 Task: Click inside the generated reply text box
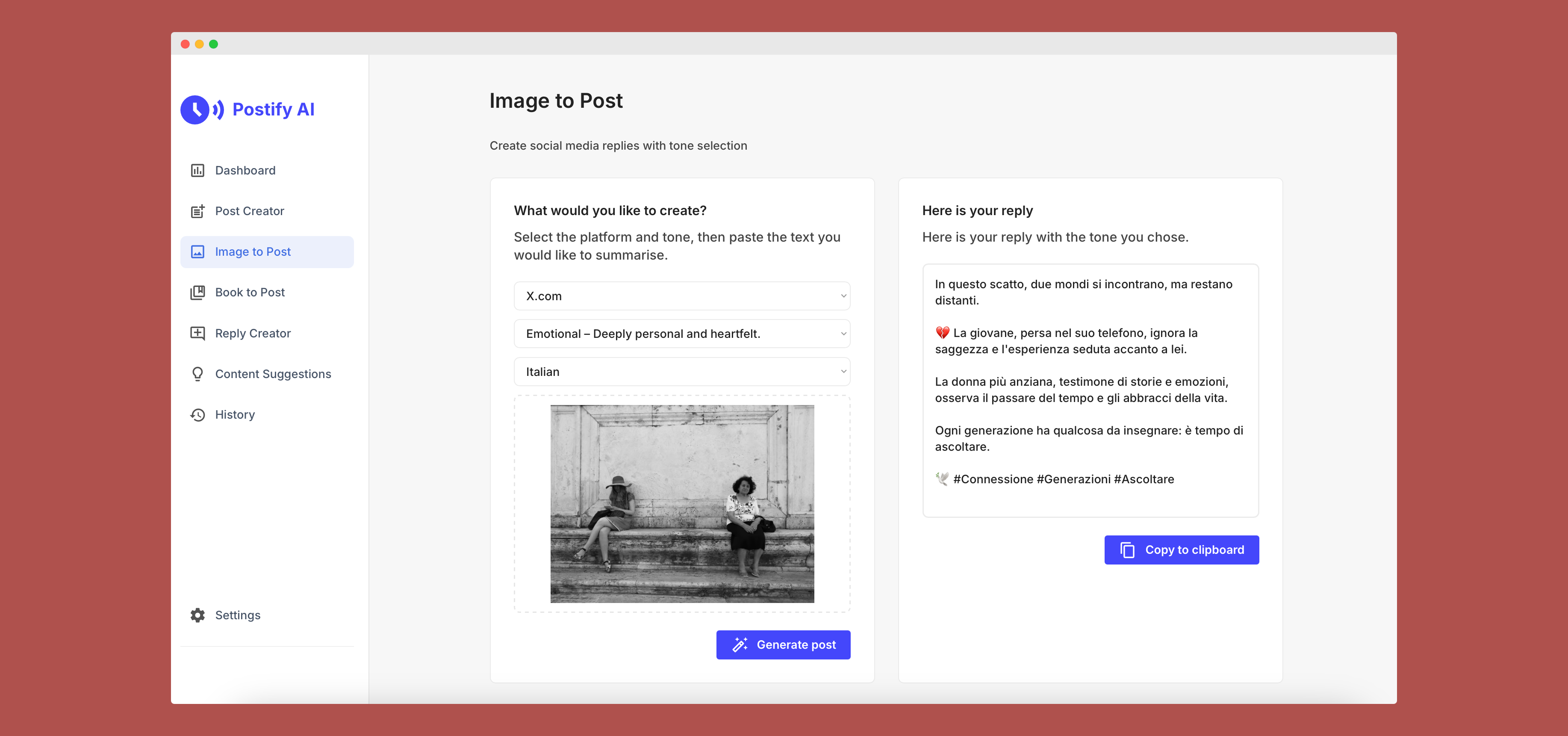coord(1090,390)
